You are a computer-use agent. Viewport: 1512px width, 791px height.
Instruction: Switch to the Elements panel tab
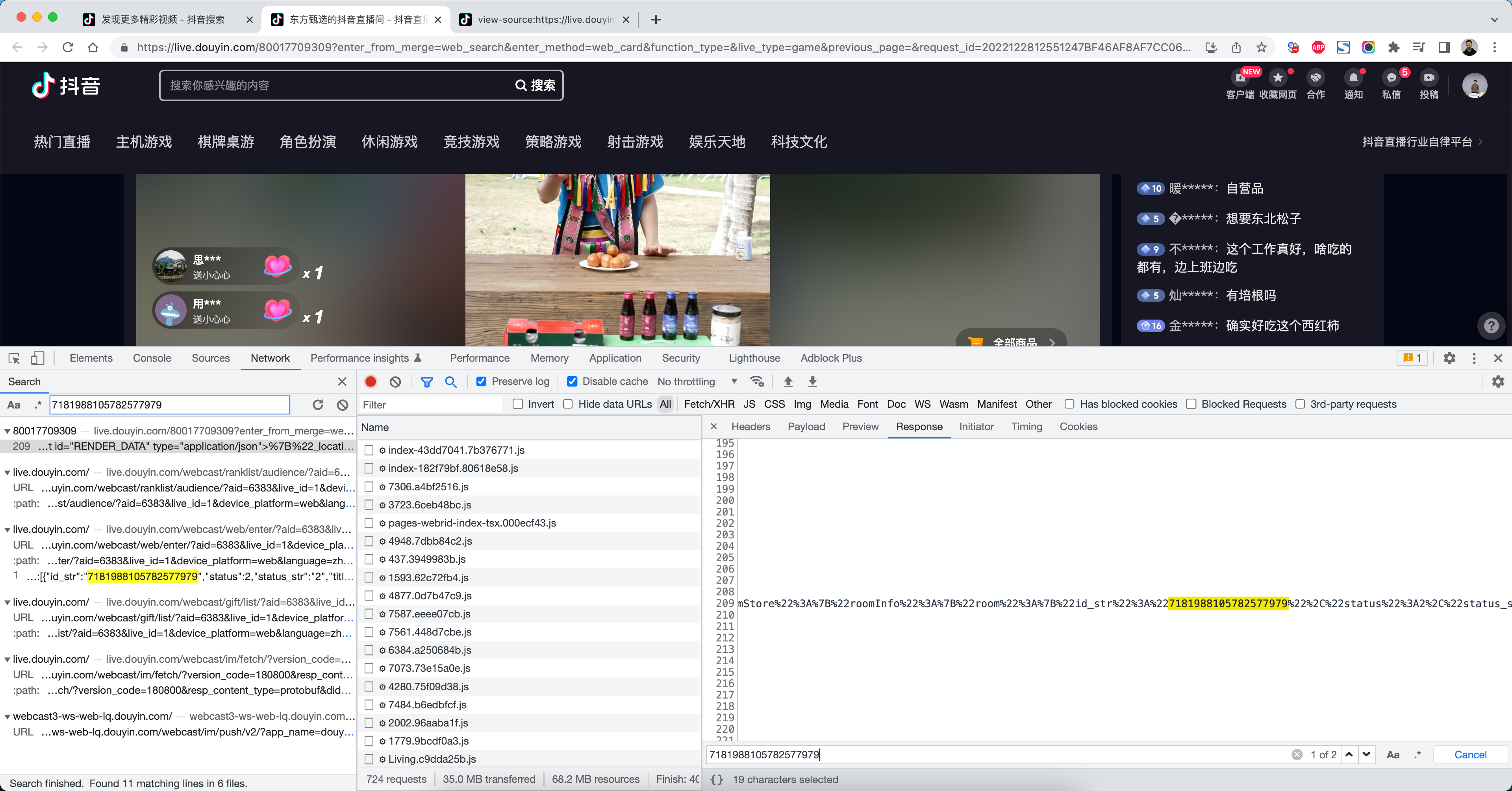click(x=91, y=358)
